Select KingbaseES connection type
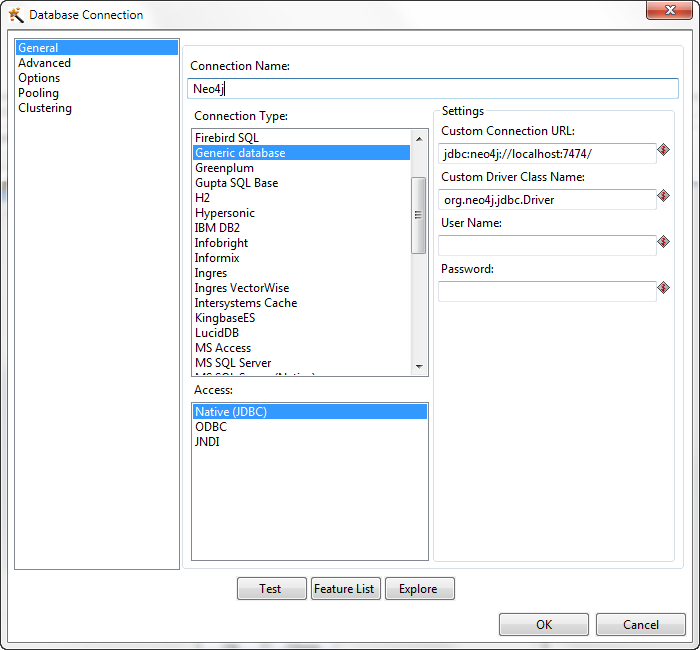Screen dimensions: 700x650 coord(301,318)
